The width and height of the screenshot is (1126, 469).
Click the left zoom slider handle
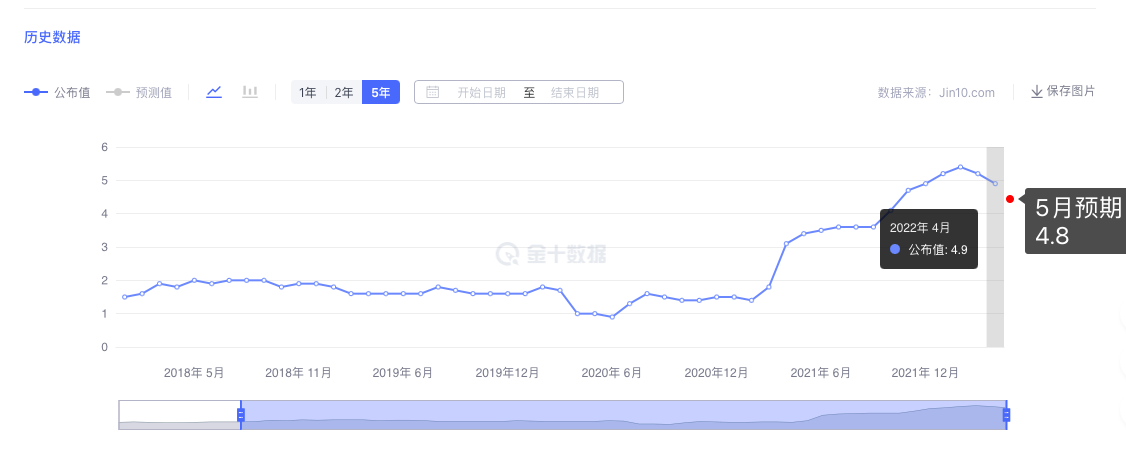240,415
